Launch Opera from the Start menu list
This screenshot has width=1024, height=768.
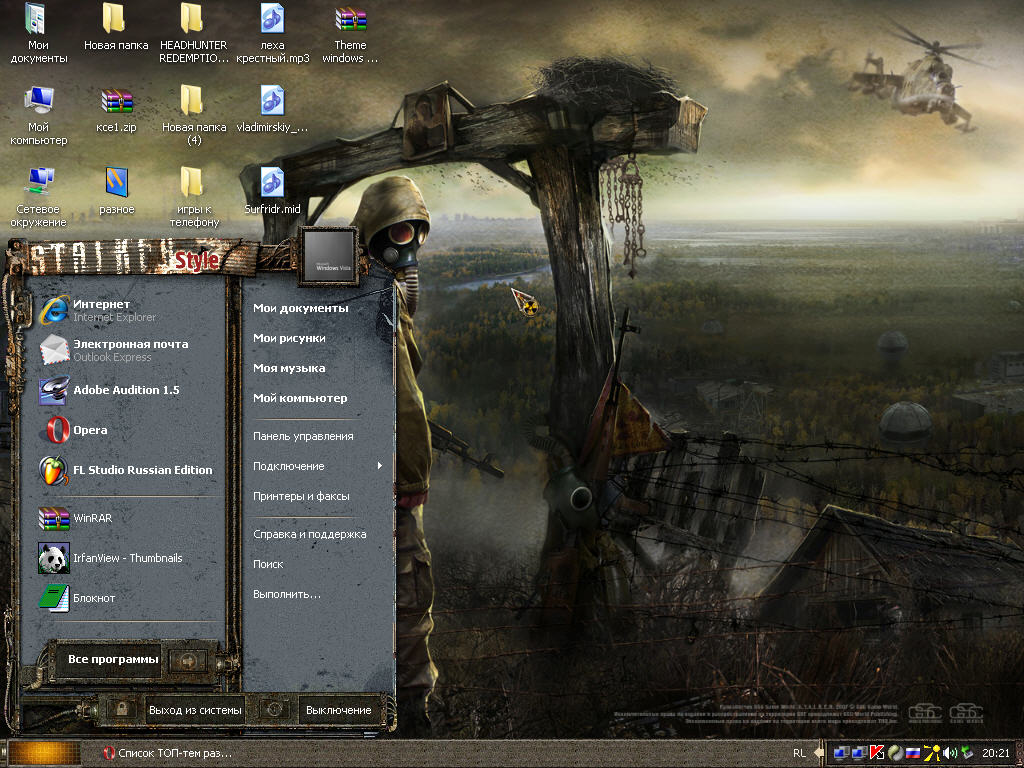tap(73, 430)
